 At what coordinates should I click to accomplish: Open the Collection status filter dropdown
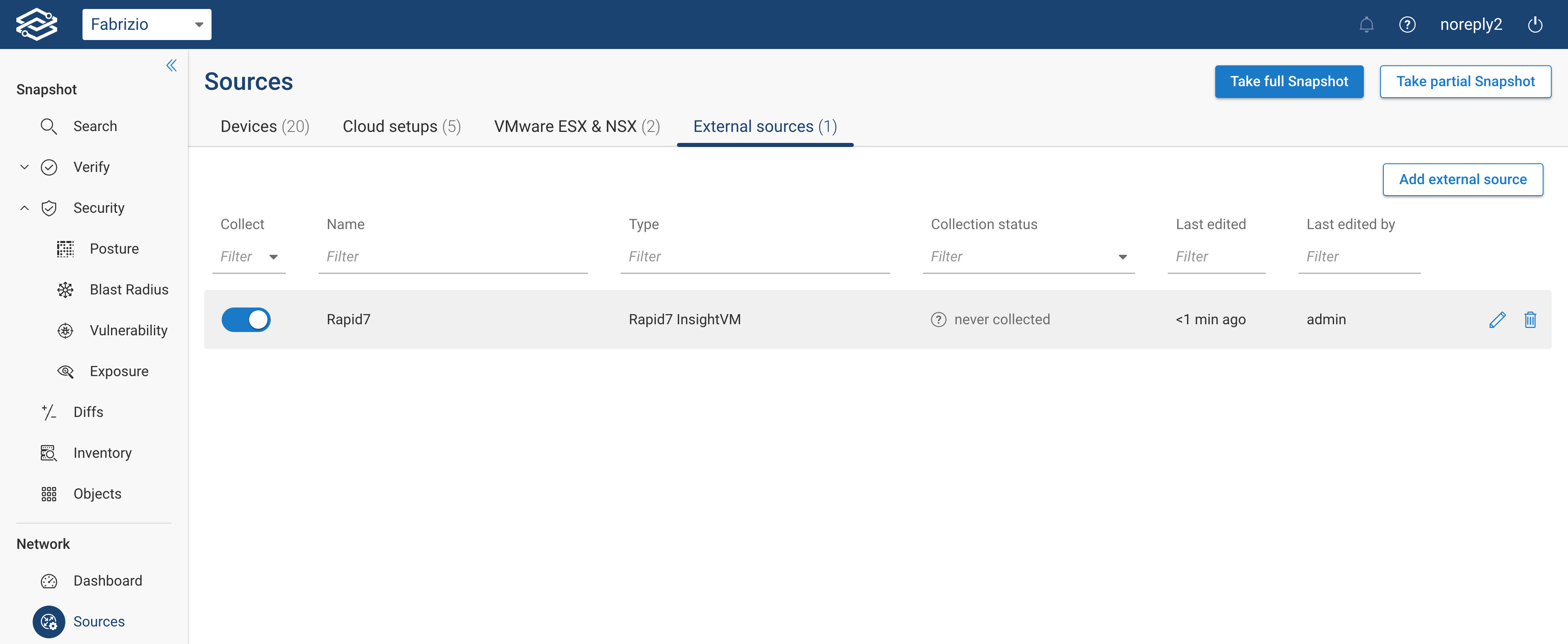[1123, 256]
